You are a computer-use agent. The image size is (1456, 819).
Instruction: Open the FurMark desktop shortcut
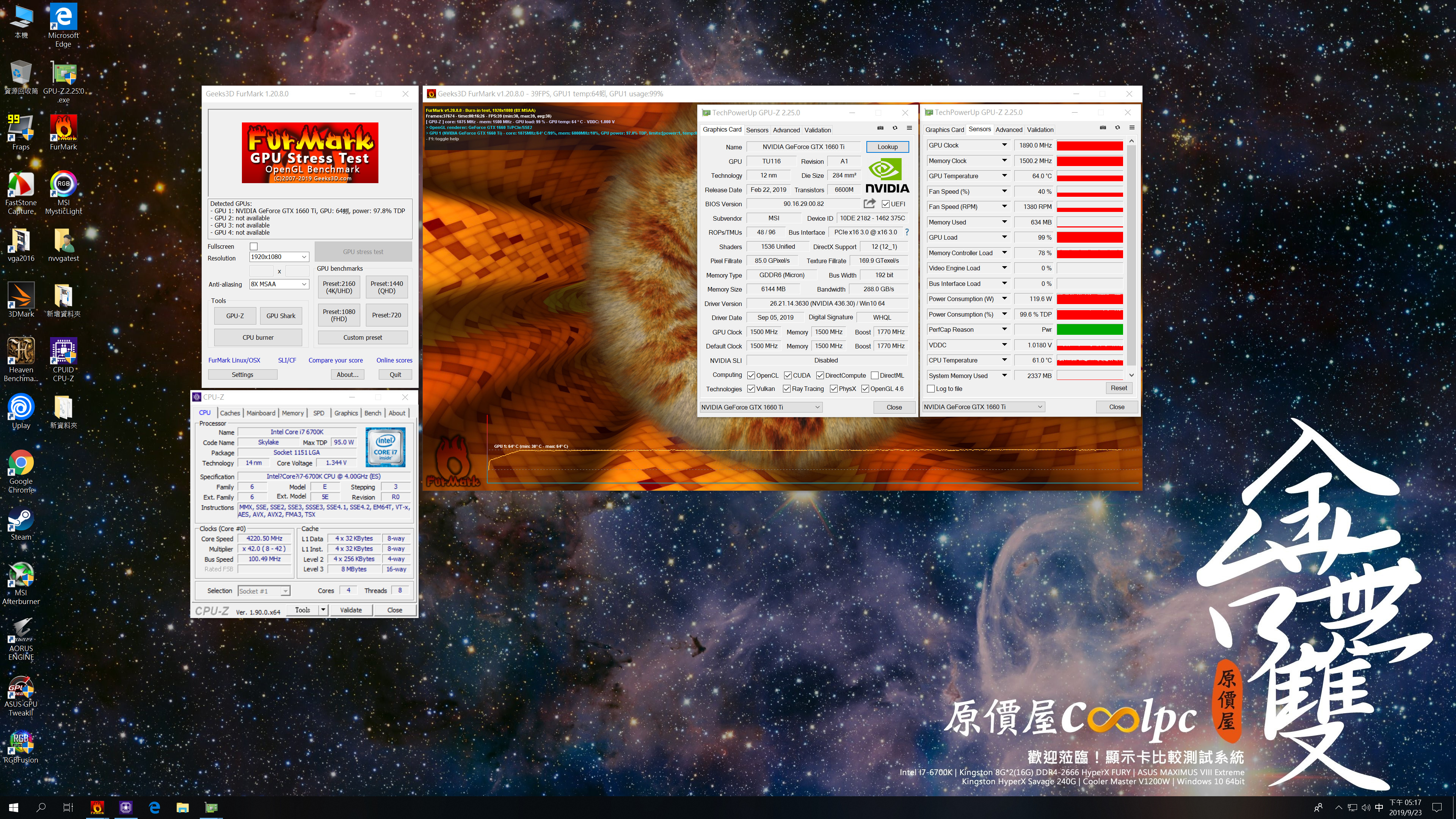click(63, 132)
